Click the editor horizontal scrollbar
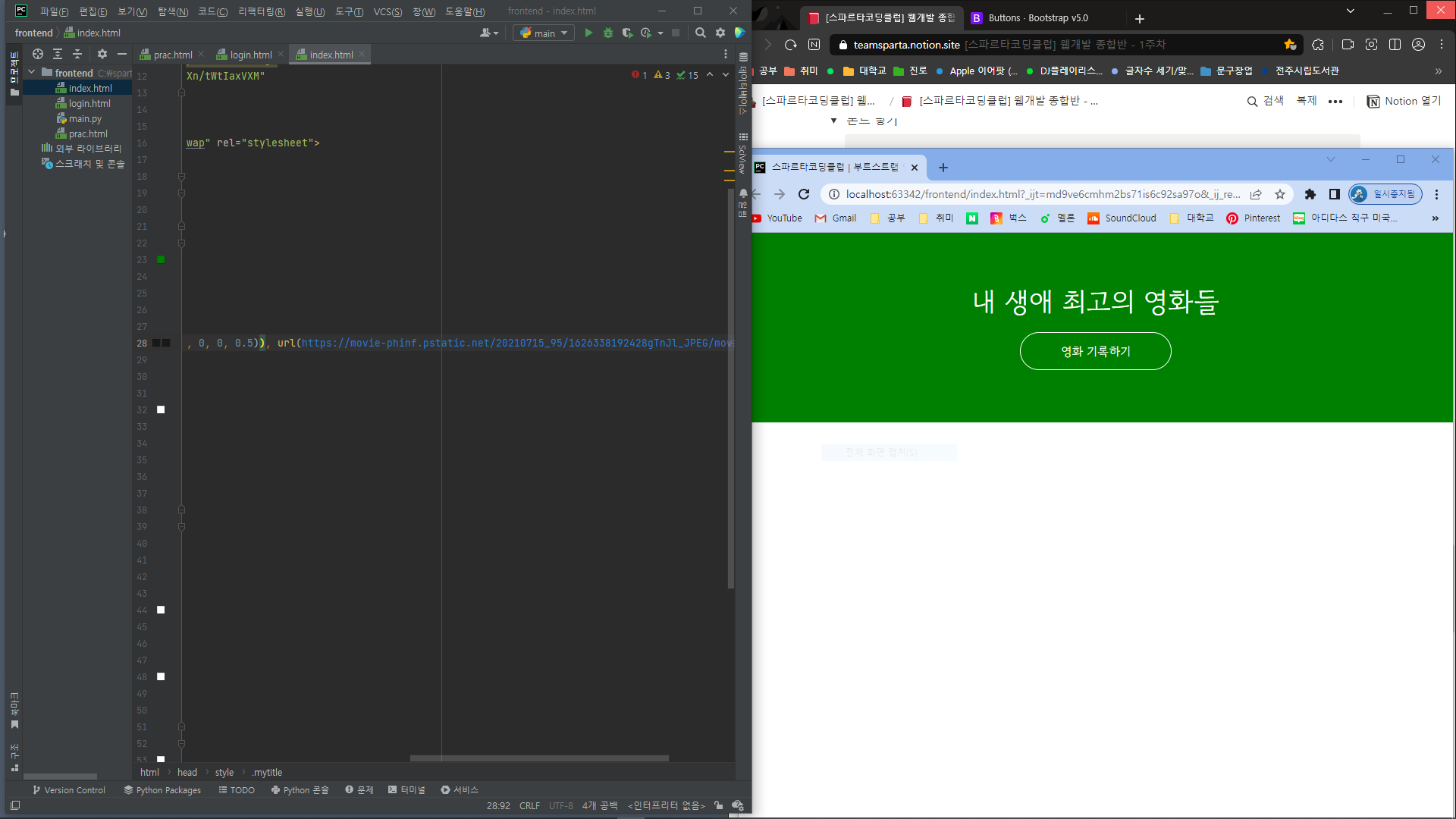 [539, 758]
